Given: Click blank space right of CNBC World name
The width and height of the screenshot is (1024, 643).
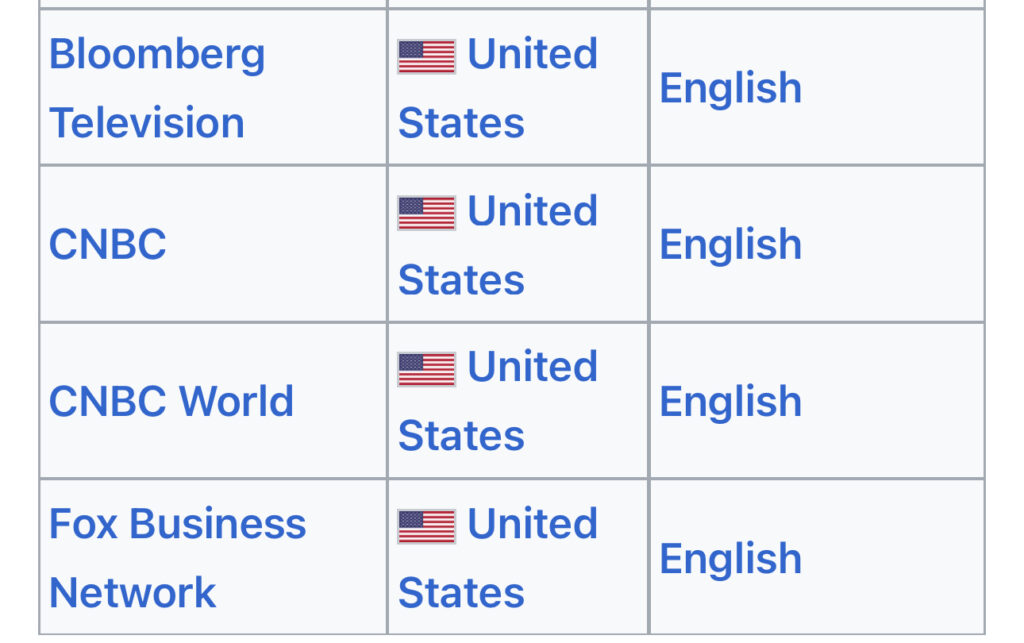Looking at the screenshot, I should click(x=340, y=402).
